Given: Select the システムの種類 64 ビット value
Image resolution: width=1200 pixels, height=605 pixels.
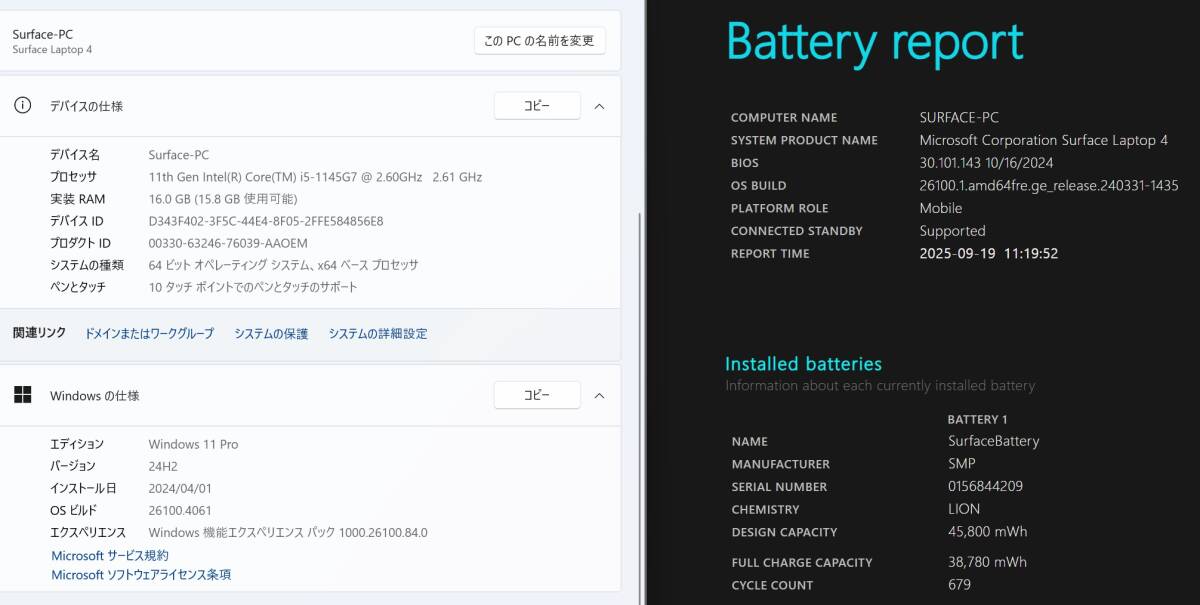Looking at the screenshot, I should pos(283,265).
